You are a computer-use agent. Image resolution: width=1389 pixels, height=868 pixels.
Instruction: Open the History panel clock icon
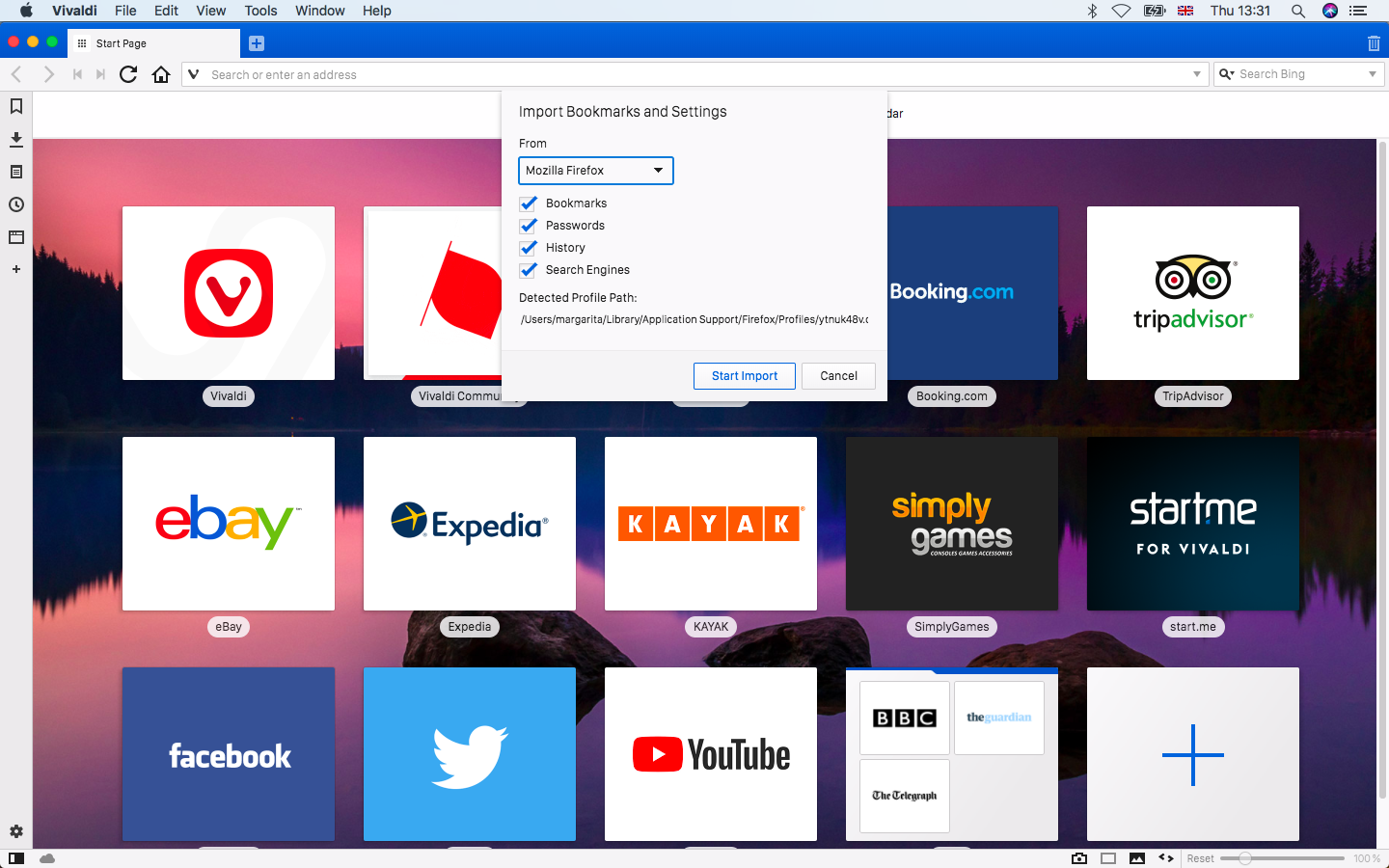click(16, 204)
